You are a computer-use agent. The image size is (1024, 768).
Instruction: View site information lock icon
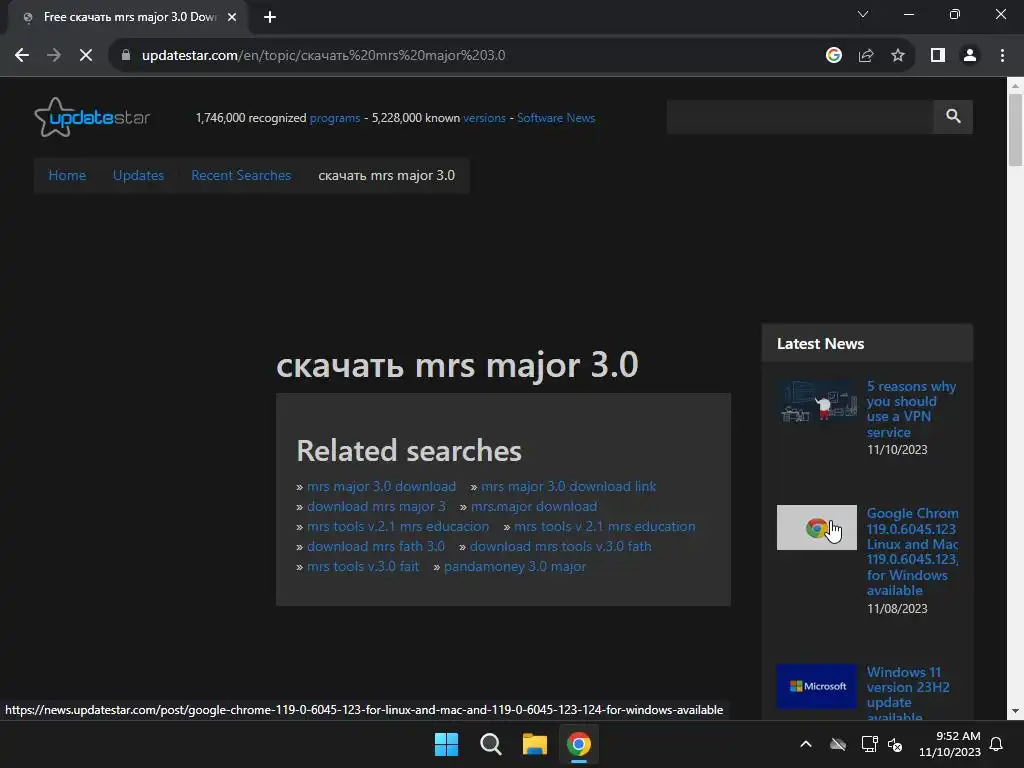click(x=126, y=56)
